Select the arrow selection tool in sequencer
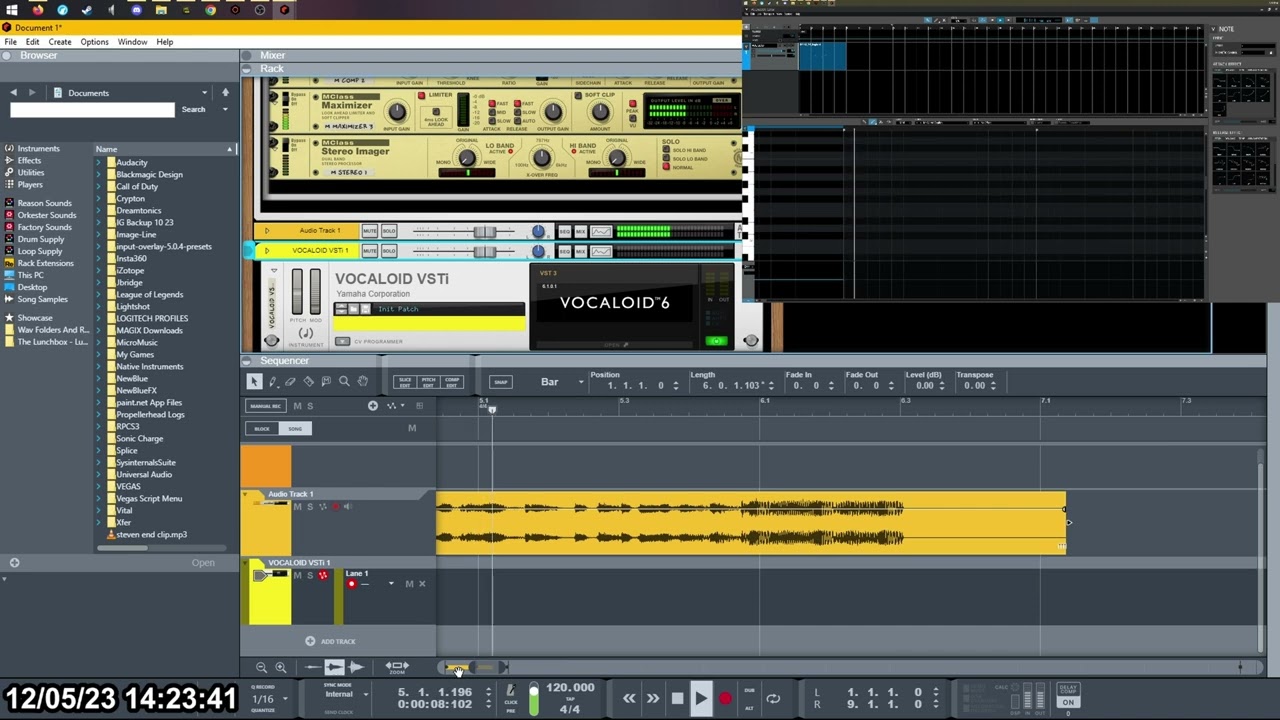Image resolution: width=1280 pixels, height=720 pixels. pyautogui.click(x=254, y=381)
